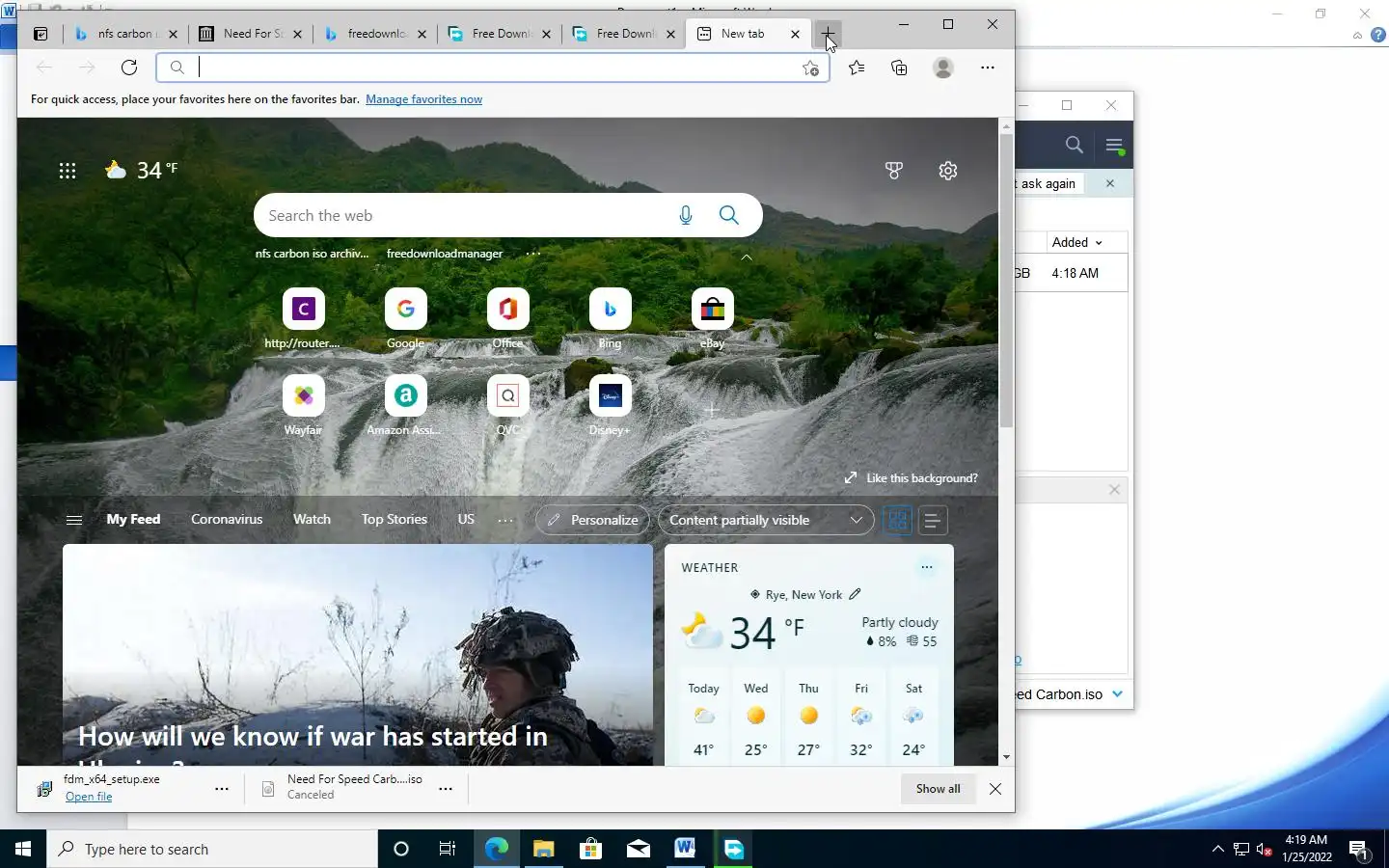Click the Forward arrow in Edge
This screenshot has width=1389, height=868.
pyautogui.click(x=87, y=68)
